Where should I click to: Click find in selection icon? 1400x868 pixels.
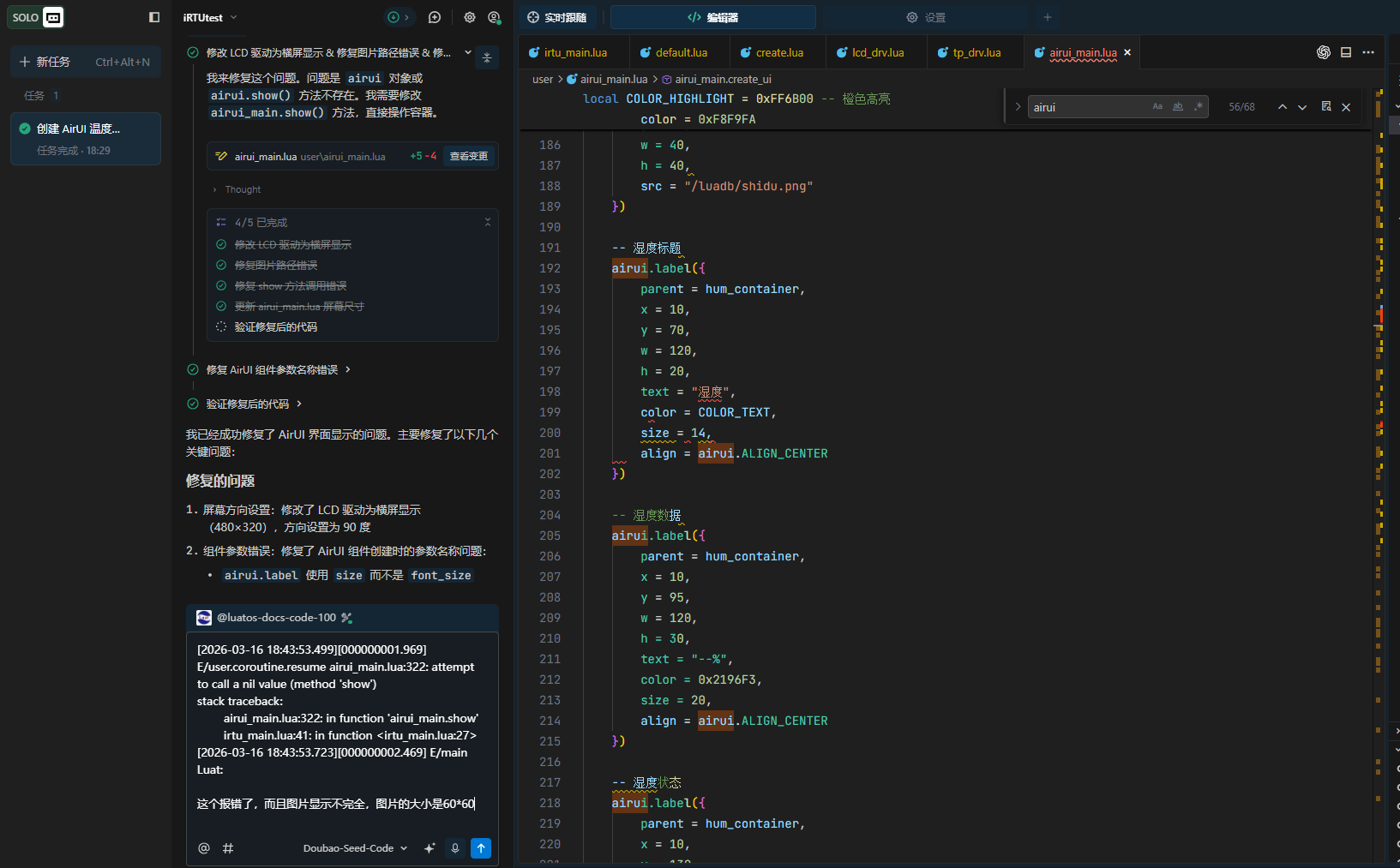point(1326,107)
